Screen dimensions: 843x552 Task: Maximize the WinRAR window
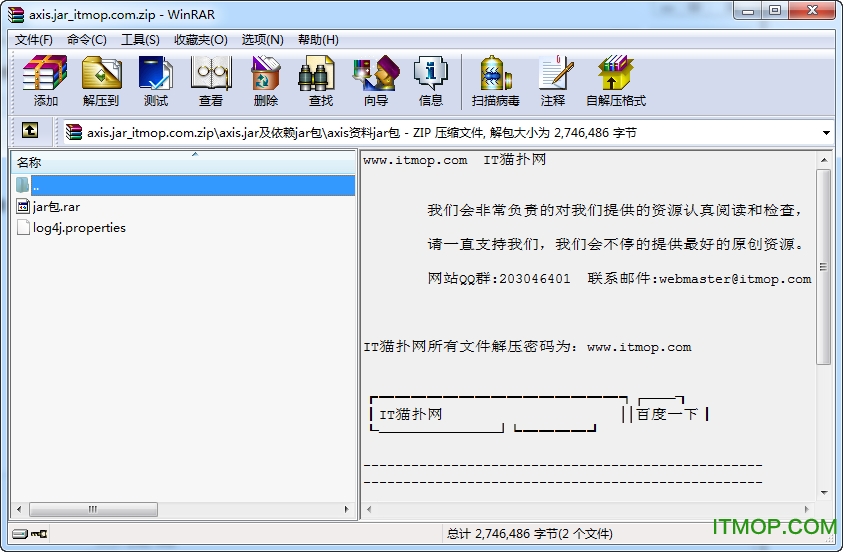tap(776, 11)
